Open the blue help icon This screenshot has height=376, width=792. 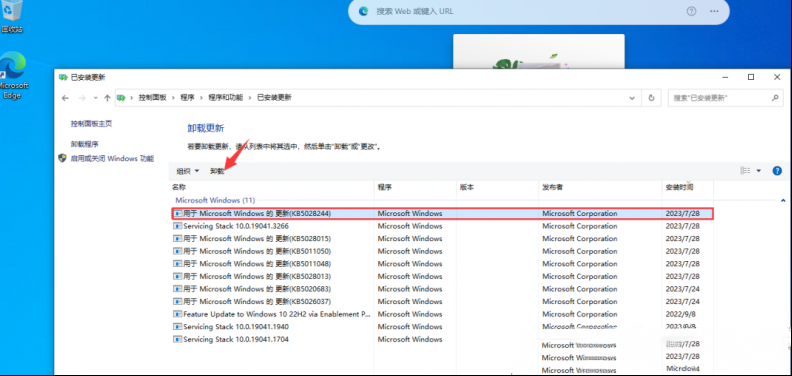coord(777,171)
